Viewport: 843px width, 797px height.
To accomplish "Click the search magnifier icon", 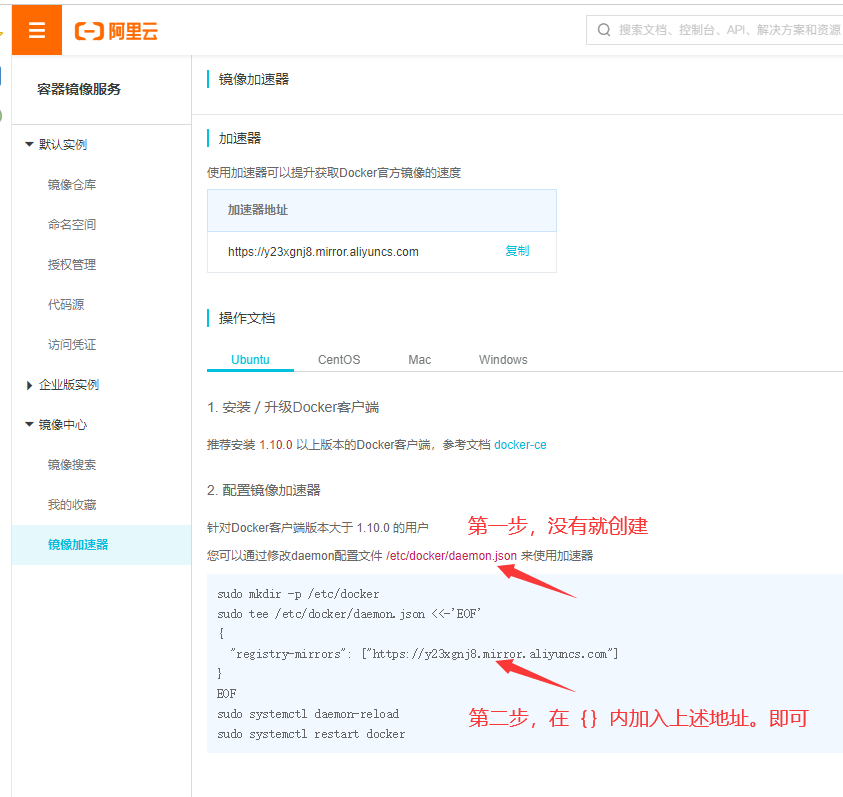I will click(x=604, y=30).
